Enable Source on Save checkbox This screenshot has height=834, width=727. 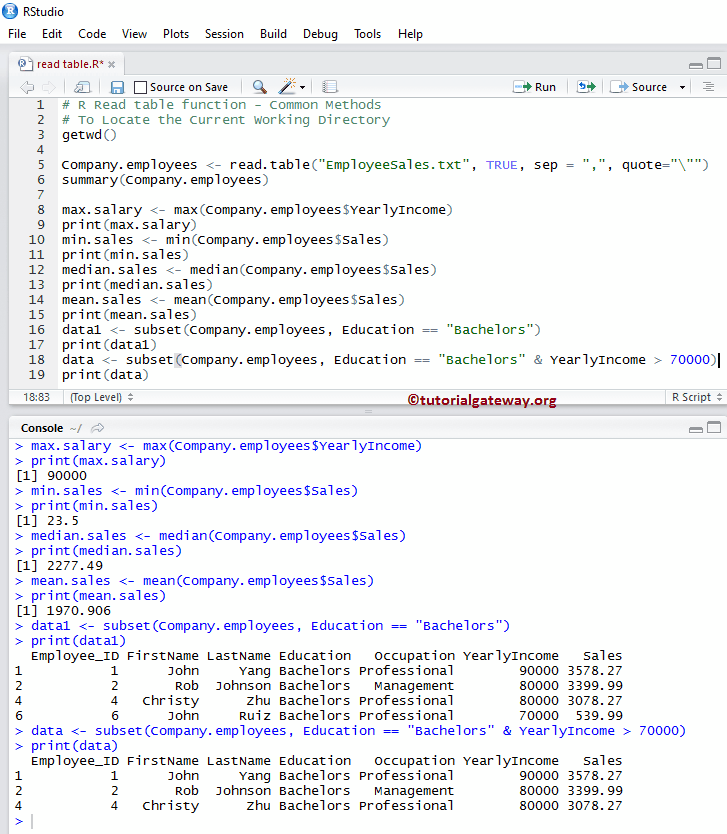pos(141,87)
